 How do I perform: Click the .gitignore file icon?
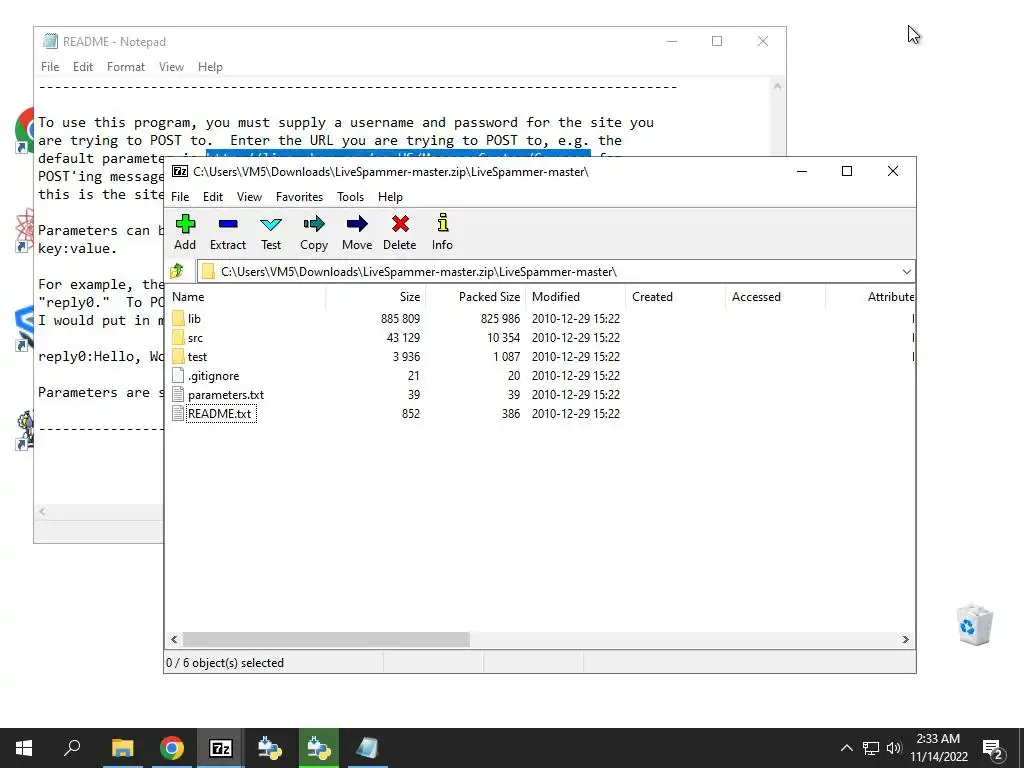coord(178,376)
